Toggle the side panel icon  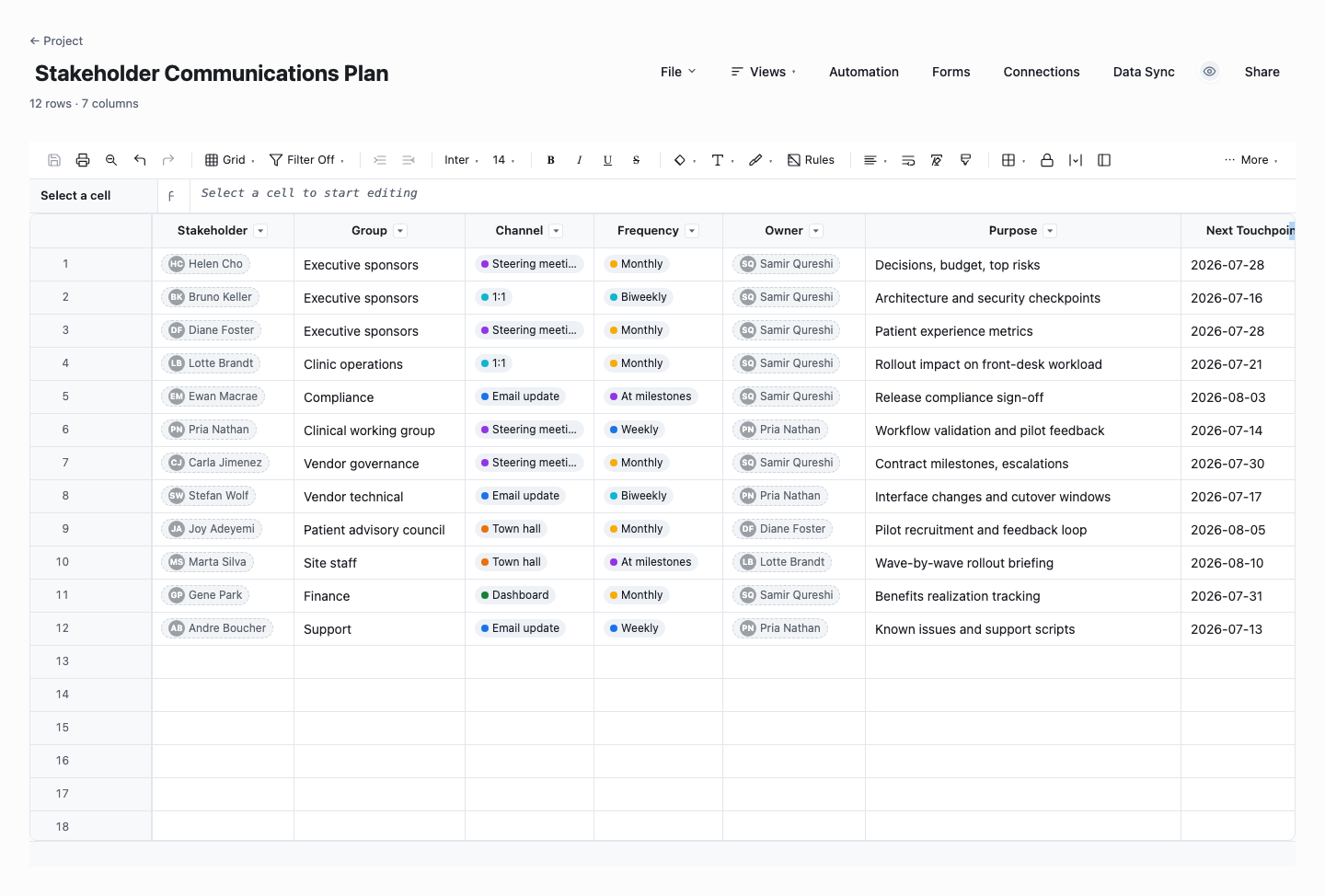click(x=1104, y=160)
